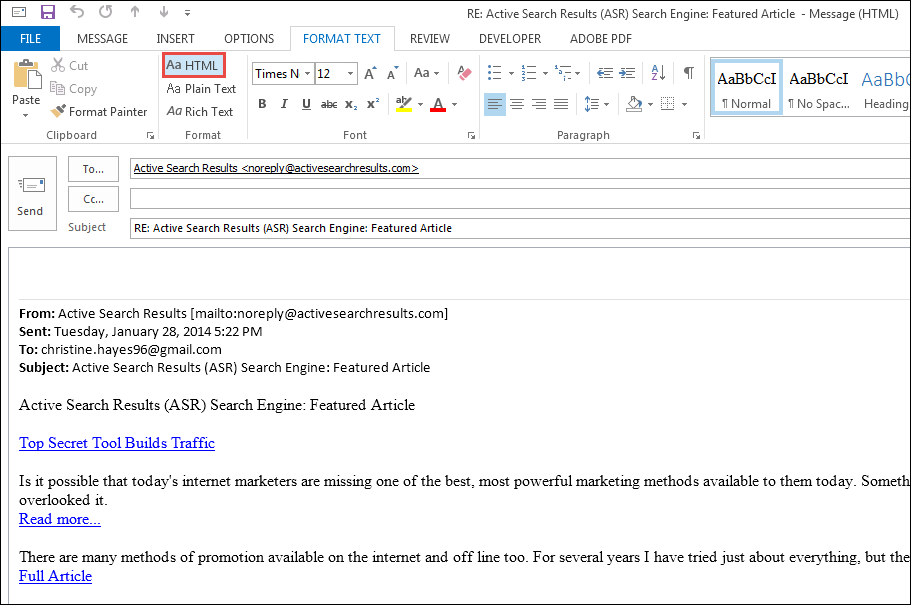This screenshot has height=605, width=911.
Task: Open Paragraph dialog launcher
Action: [x=696, y=135]
